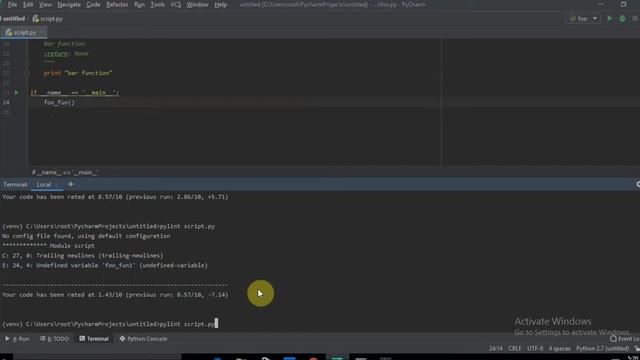The image size is (640, 360).
Task: Open the Edit menu
Action: [x=28, y=4]
